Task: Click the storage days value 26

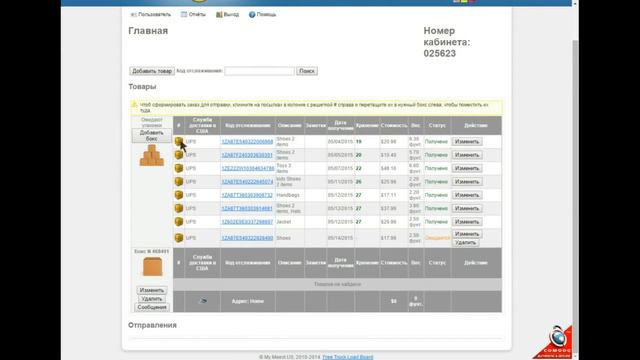Action: 358,182
